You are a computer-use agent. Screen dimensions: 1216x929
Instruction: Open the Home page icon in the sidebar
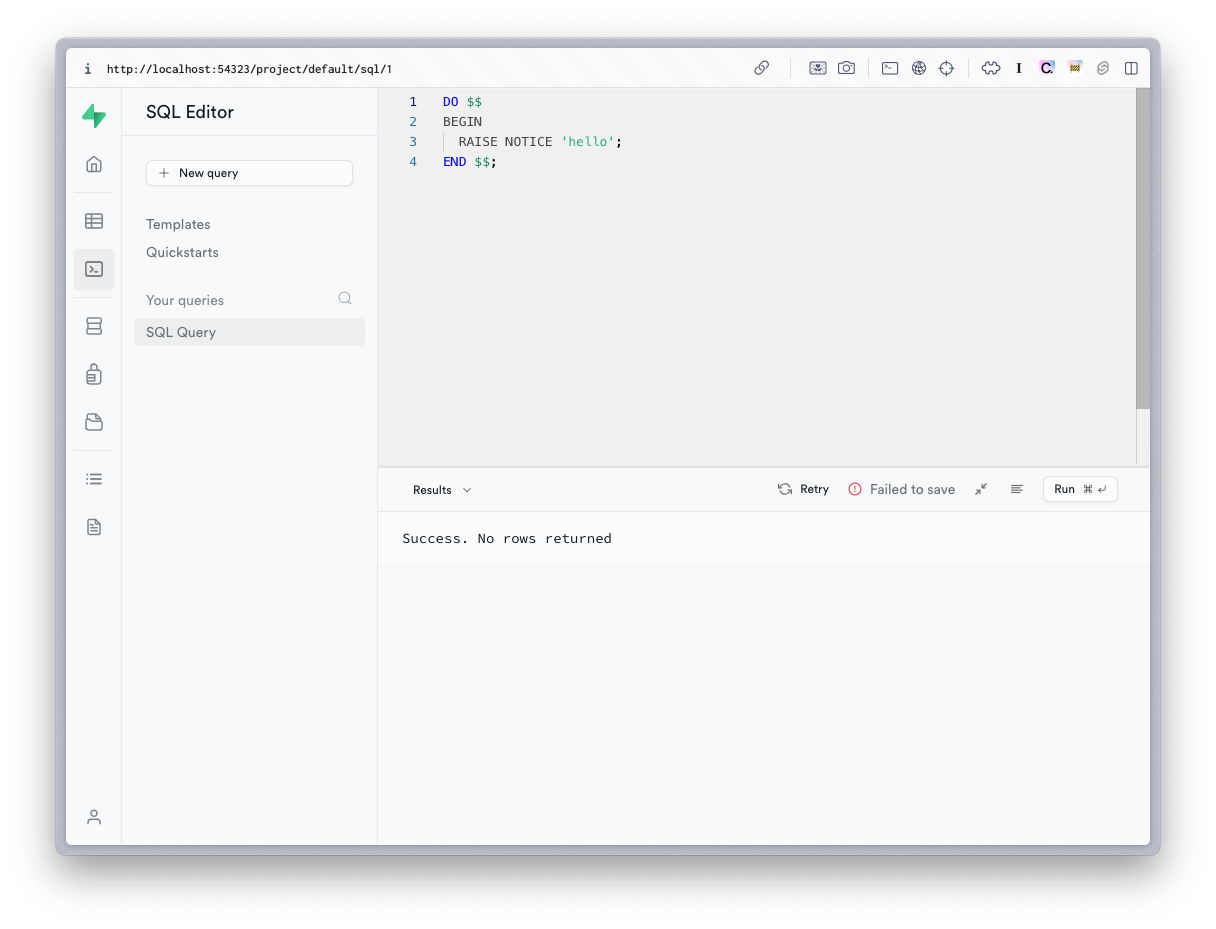(94, 164)
